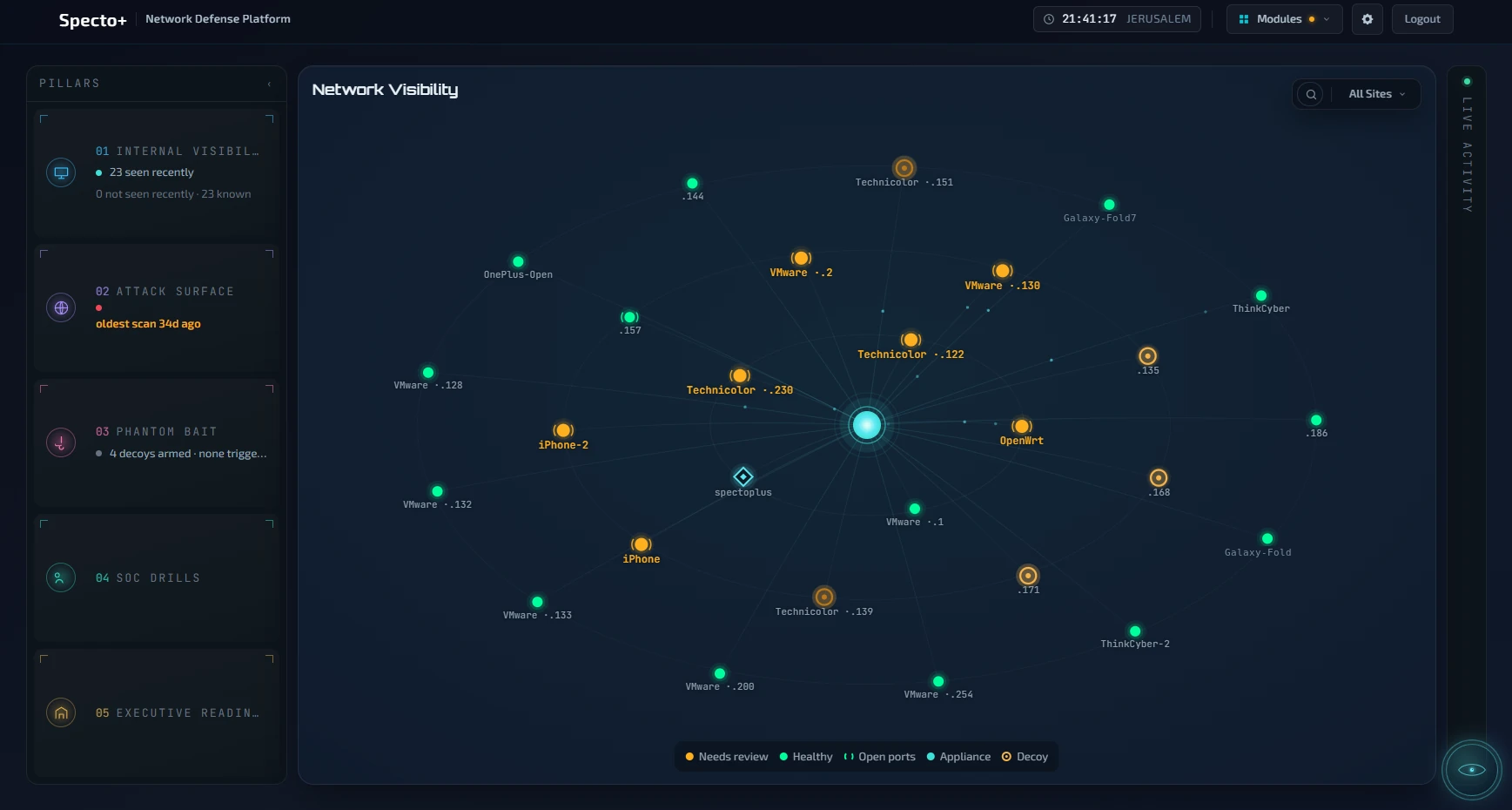The height and width of the screenshot is (810, 1512).
Task: Click the Logout button
Action: pyautogui.click(x=1422, y=19)
